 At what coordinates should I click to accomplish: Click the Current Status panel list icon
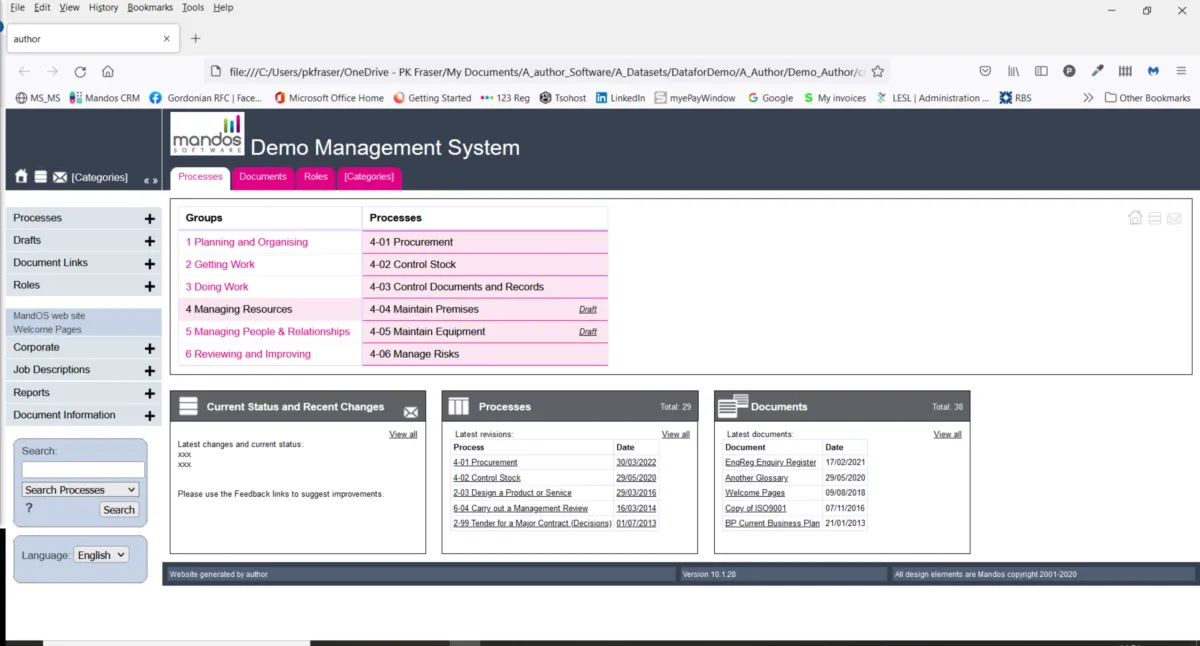(x=188, y=406)
